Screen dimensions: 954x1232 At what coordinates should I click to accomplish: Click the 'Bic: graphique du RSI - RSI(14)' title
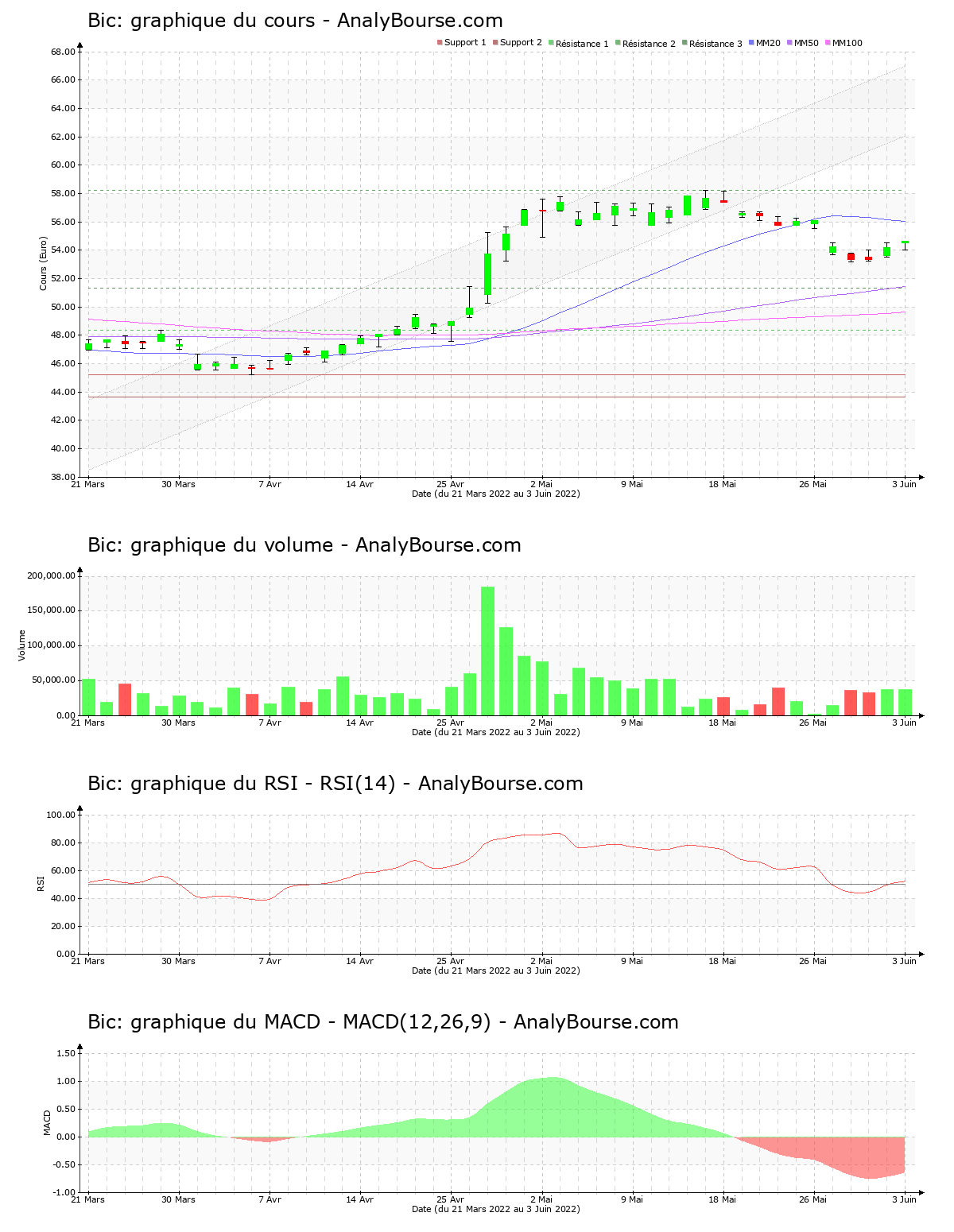point(335,784)
